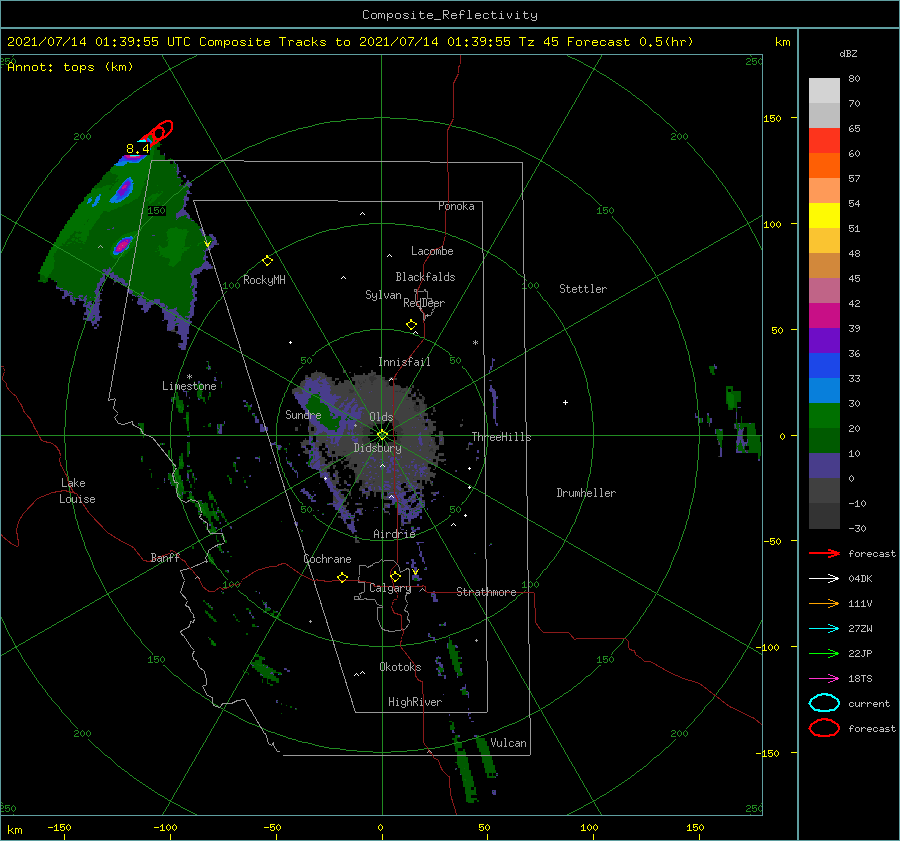
Task: Click the Sundre city label
Action: tap(303, 414)
